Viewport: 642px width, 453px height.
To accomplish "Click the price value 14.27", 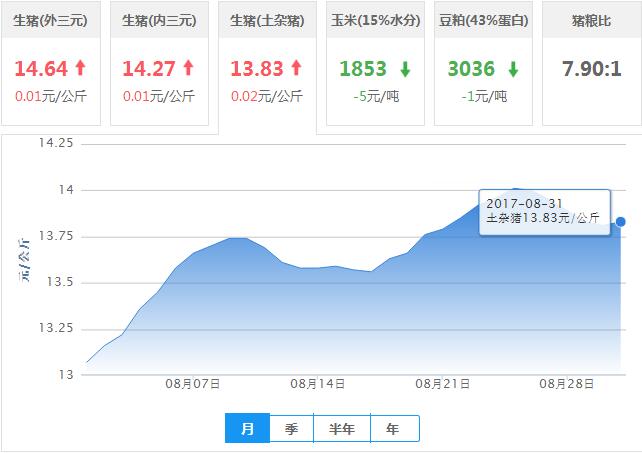I will [149, 68].
